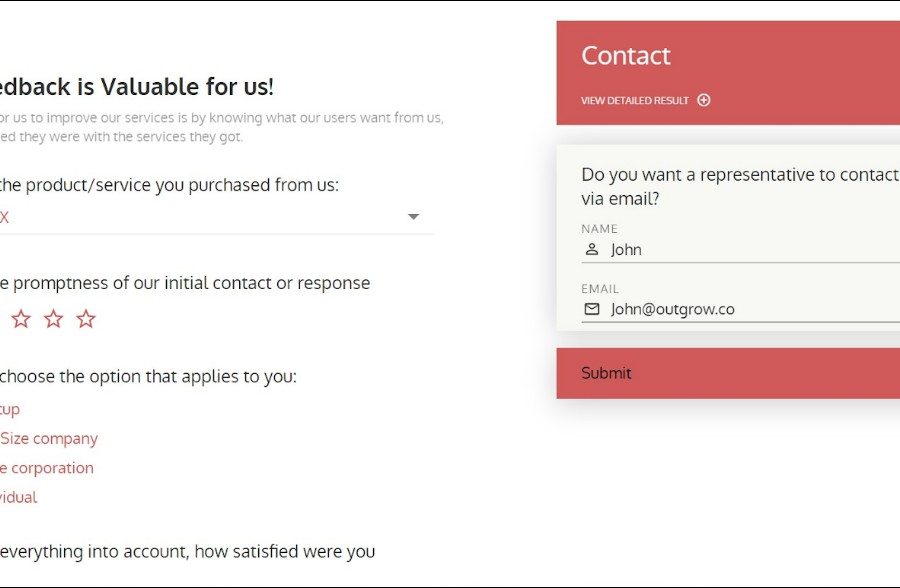
Task: Select the rightmost star in the promptness rating
Action: pyautogui.click(x=86, y=319)
